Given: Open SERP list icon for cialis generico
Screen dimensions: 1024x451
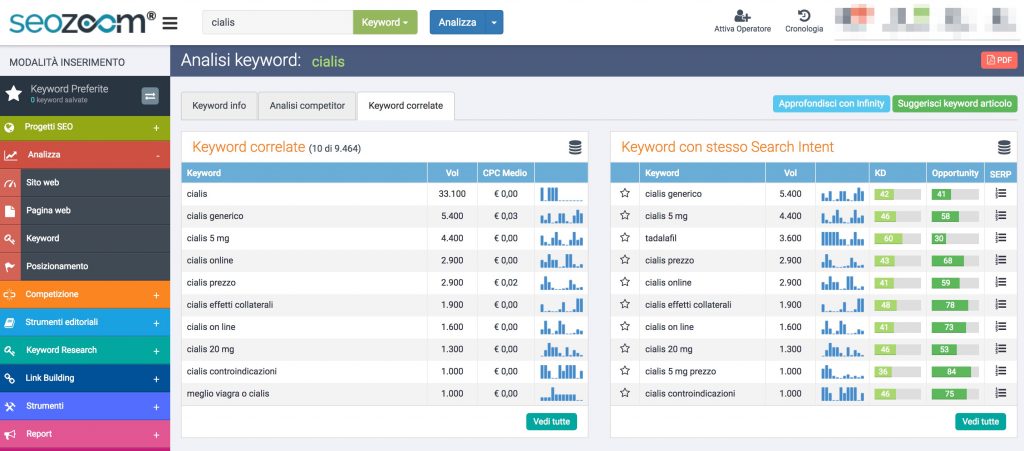Looking at the screenshot, I should (x=1000, y=193).
